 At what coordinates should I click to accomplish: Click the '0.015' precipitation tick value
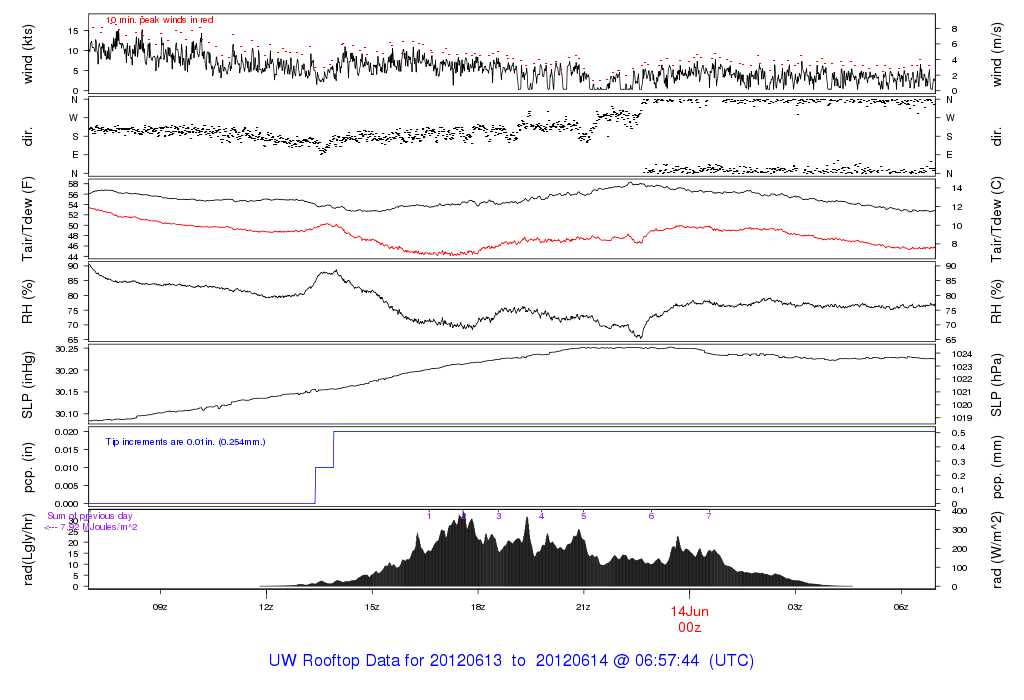[x=67, y=450]
